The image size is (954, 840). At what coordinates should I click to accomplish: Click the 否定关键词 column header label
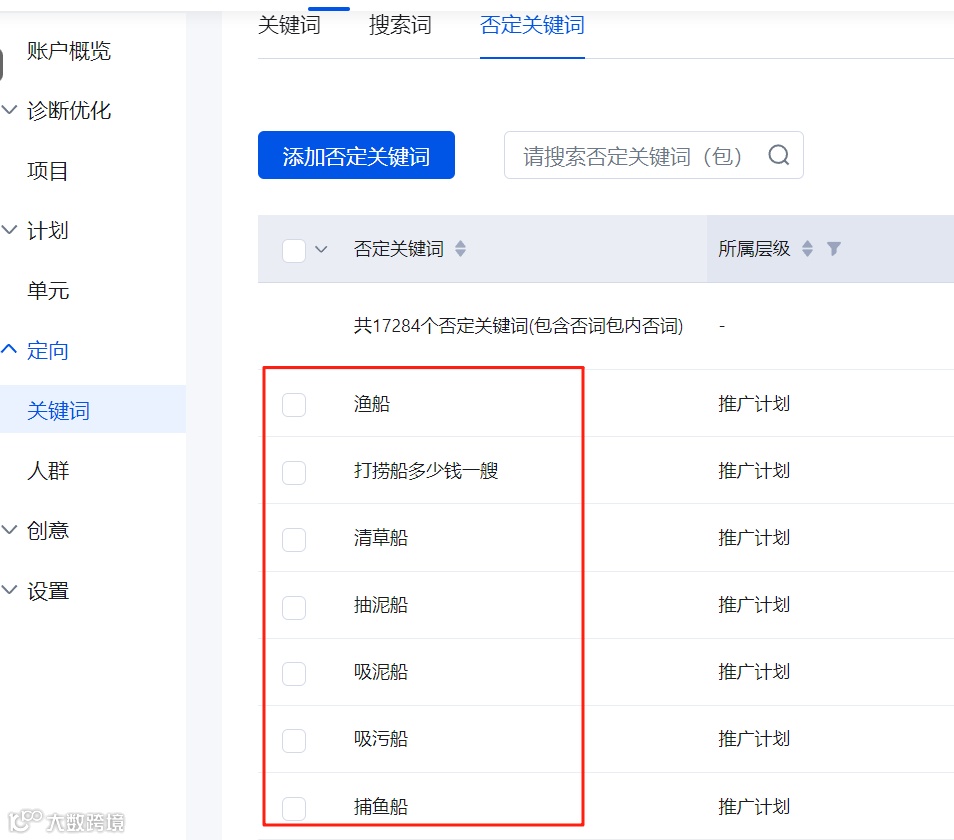click(x=399, y=249)
